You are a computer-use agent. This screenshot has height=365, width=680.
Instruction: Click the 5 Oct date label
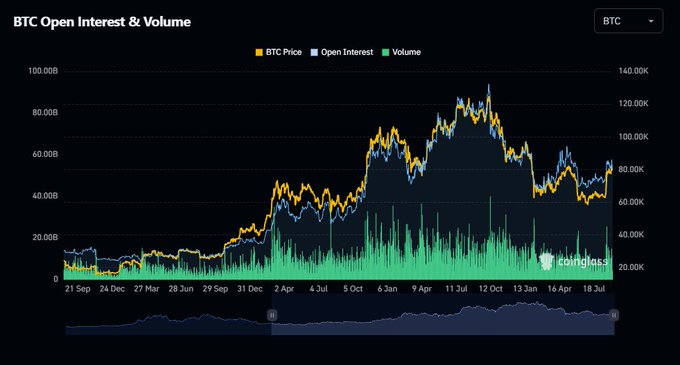[x=353, y=288]
